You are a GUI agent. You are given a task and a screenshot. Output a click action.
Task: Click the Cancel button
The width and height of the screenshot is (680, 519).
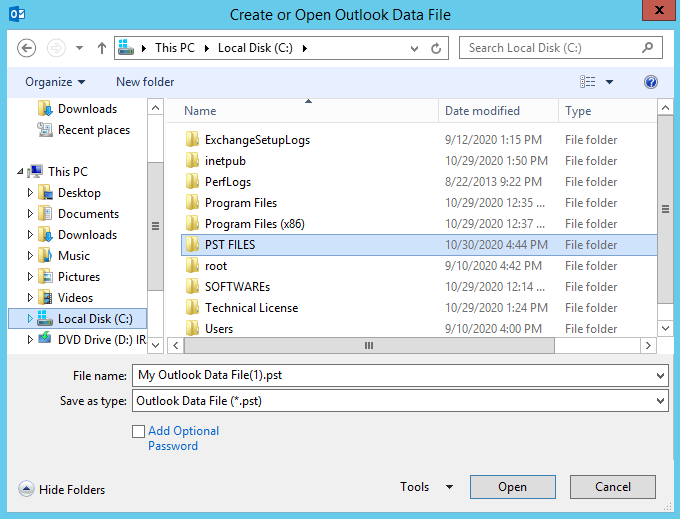pyautogui.click(x=613, y=487)
